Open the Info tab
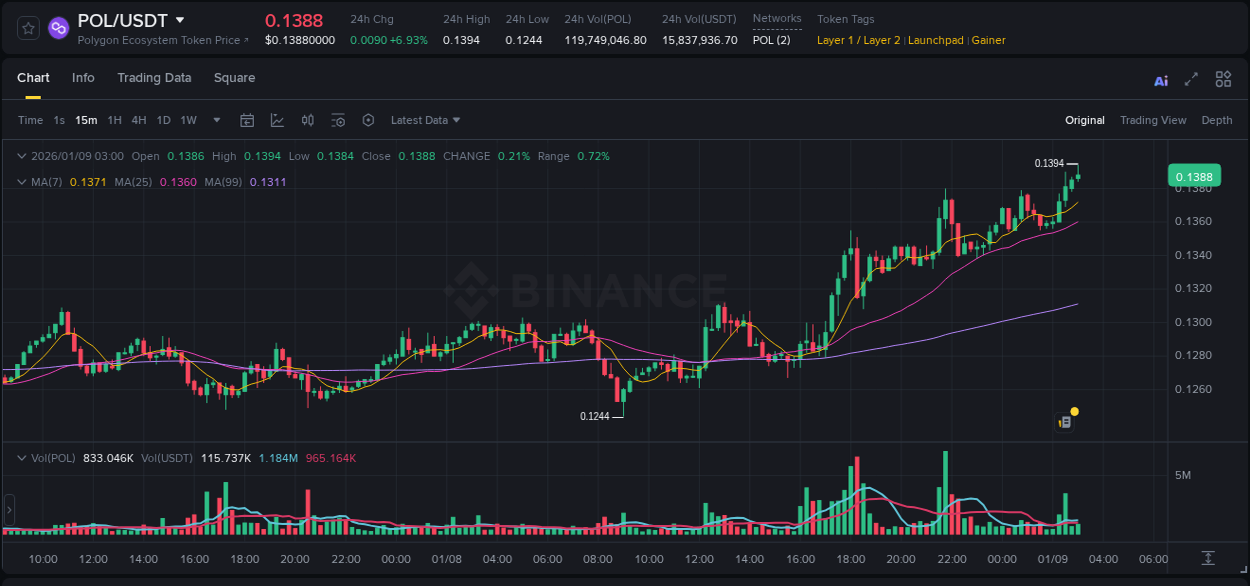 pyautogui.click(x=83, y=78)
